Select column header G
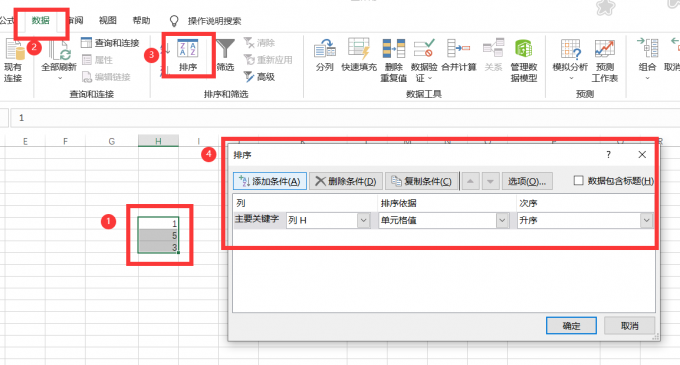Viewport: 680px width, 365px height. click(111, 141)
